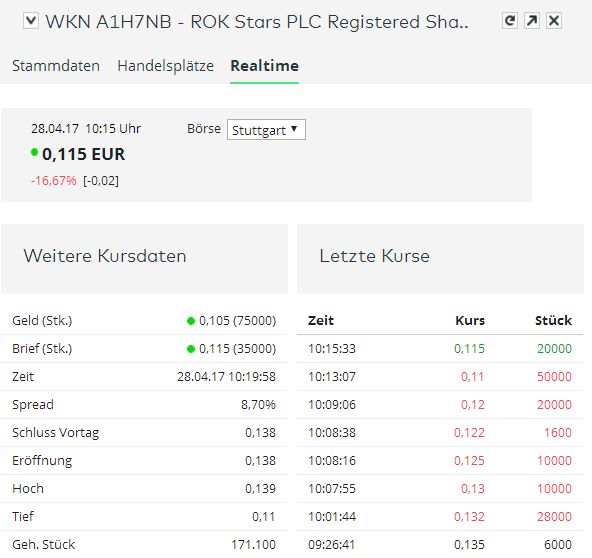This screenshot has width=592, height=558.
Task: Click the Letzte Kurse heading
Action: tap(375, 256)
